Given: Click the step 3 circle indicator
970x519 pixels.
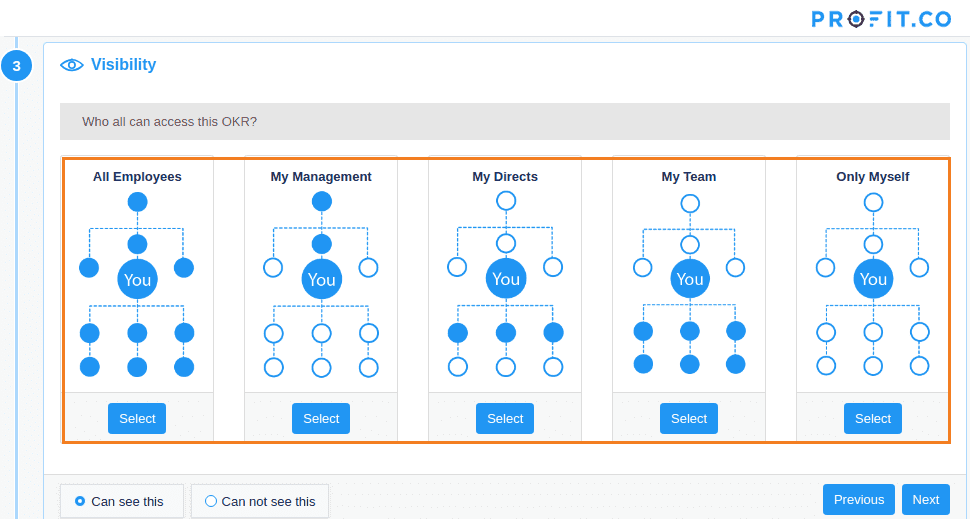Looking at the screenshot, I should [16, 66].
